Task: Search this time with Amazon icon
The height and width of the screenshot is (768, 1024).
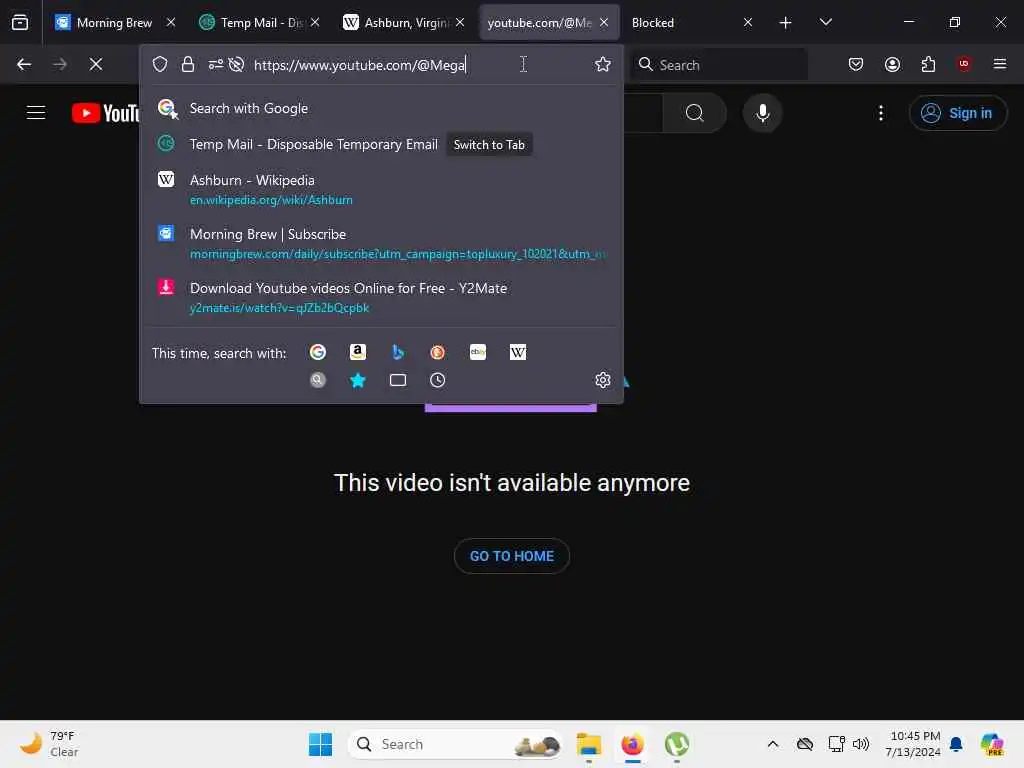Action: pyautogui.click(x=357, y=353)
